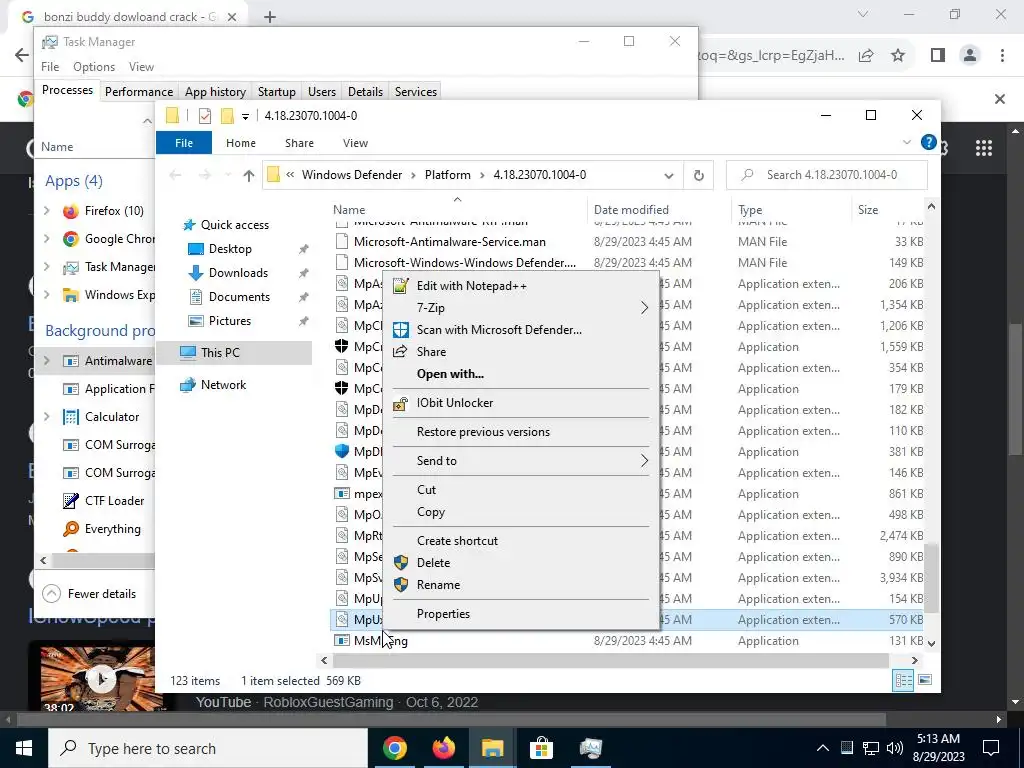Expand the Explorer ribbon chevron
Screen dimensions: 1024x768
pyautogui.click(x=906, y=142)
